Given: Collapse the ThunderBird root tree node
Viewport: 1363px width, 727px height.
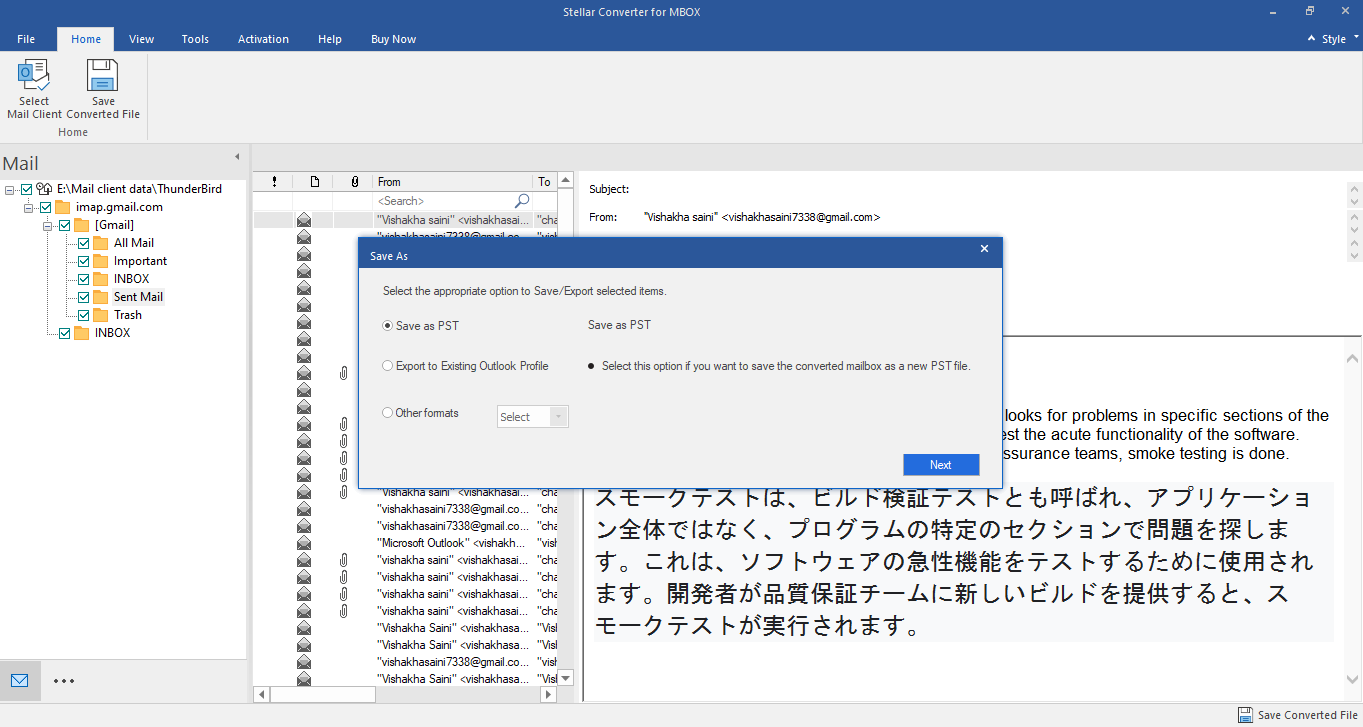Looking at the screenshot, I should tap(10, 189).
